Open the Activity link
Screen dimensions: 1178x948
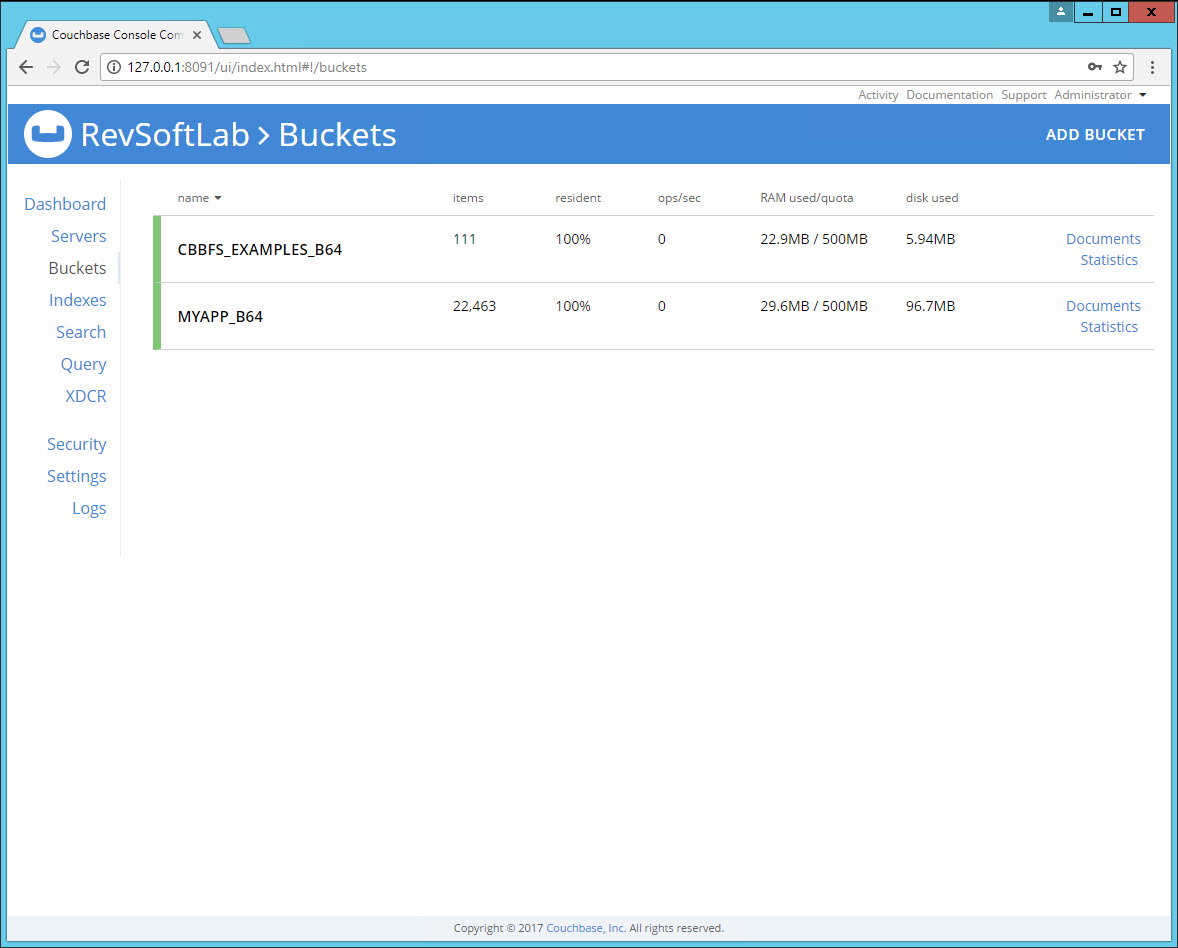[x=878, y=95]
